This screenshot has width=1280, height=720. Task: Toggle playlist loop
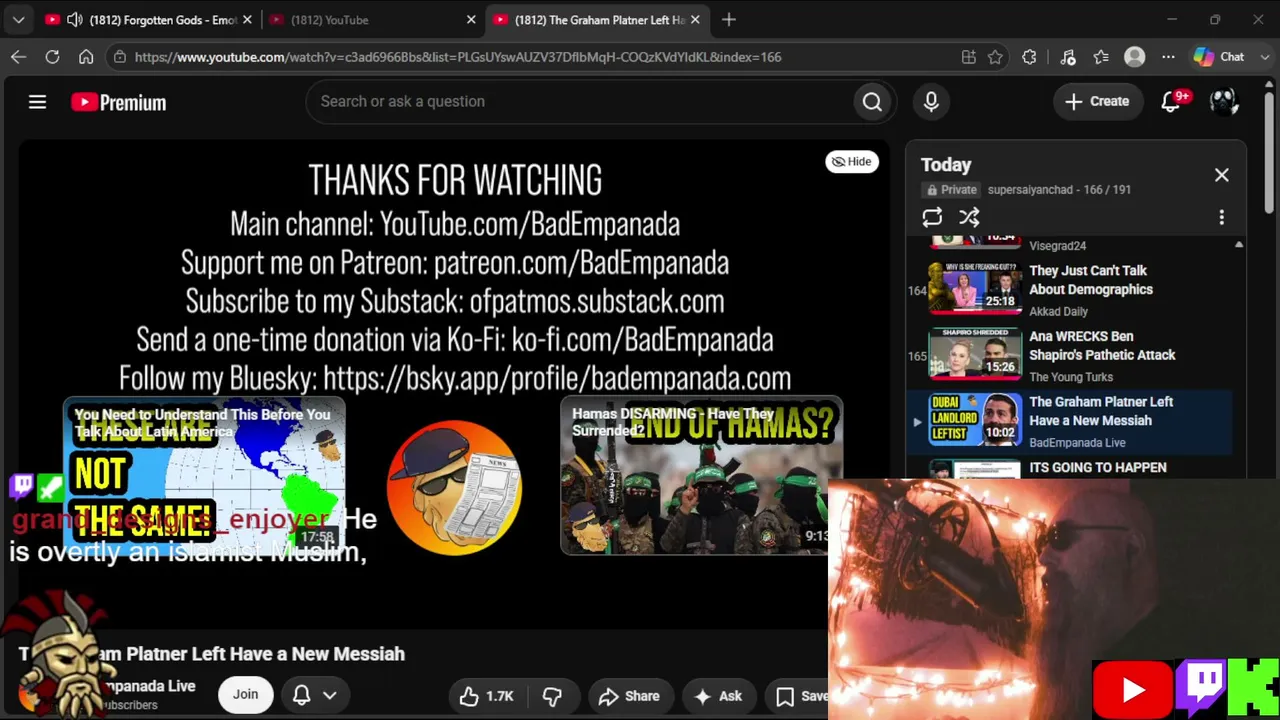pos(932,217)
